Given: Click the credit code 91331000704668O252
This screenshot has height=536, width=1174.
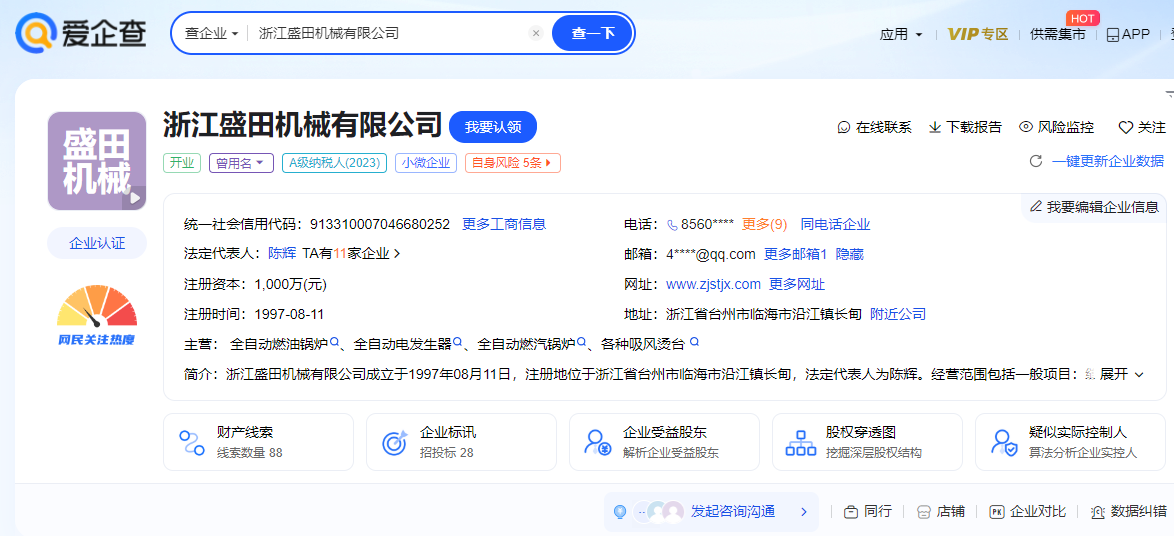Looking at the screenshot, I should tap(380, 224).
